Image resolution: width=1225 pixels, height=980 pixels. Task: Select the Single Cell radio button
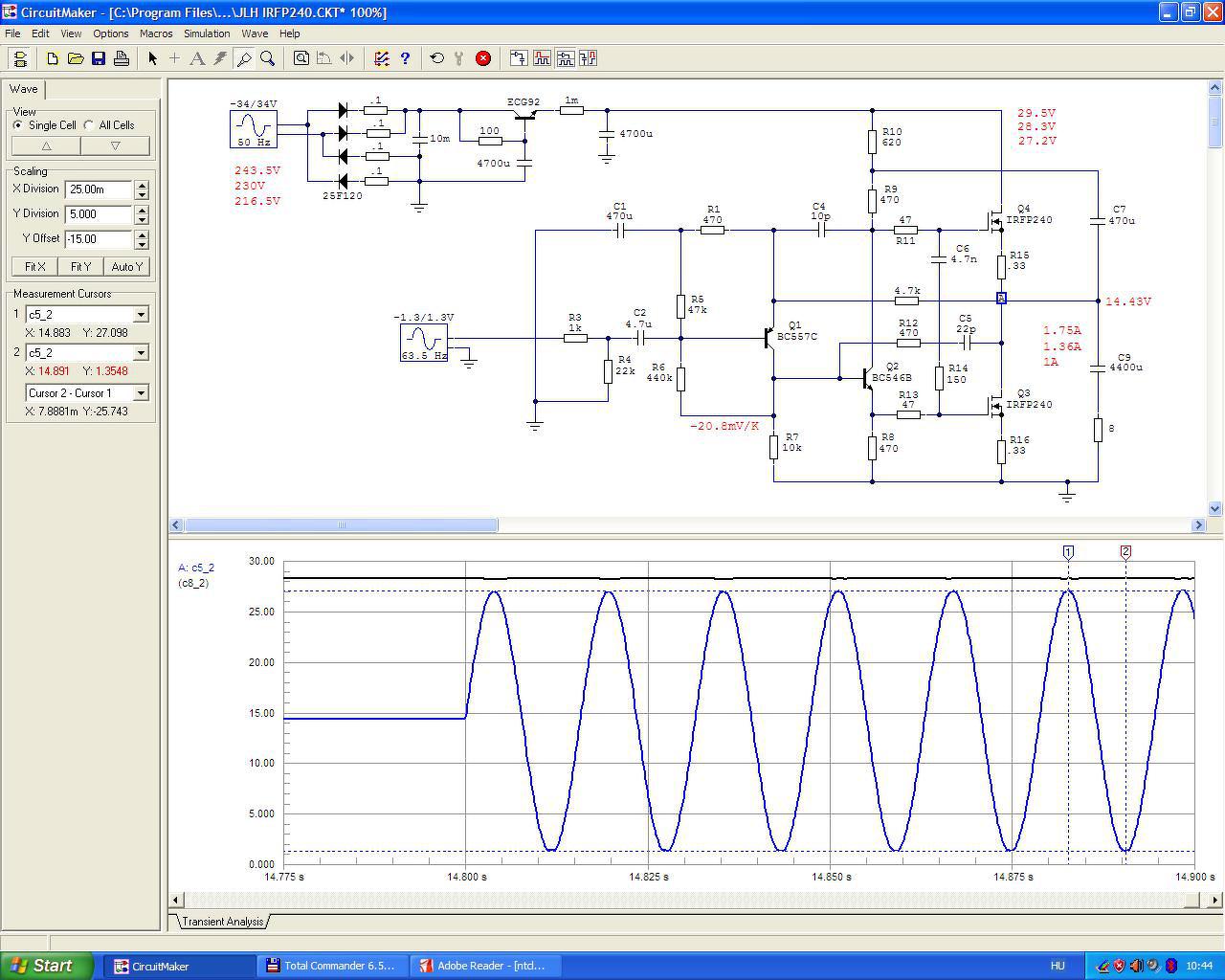[x=18, y=125]
